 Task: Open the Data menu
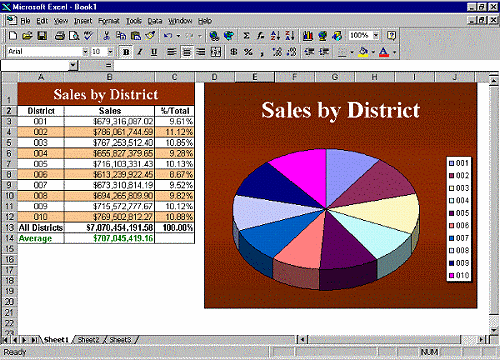pyautogui.click(x=155, y=21)
